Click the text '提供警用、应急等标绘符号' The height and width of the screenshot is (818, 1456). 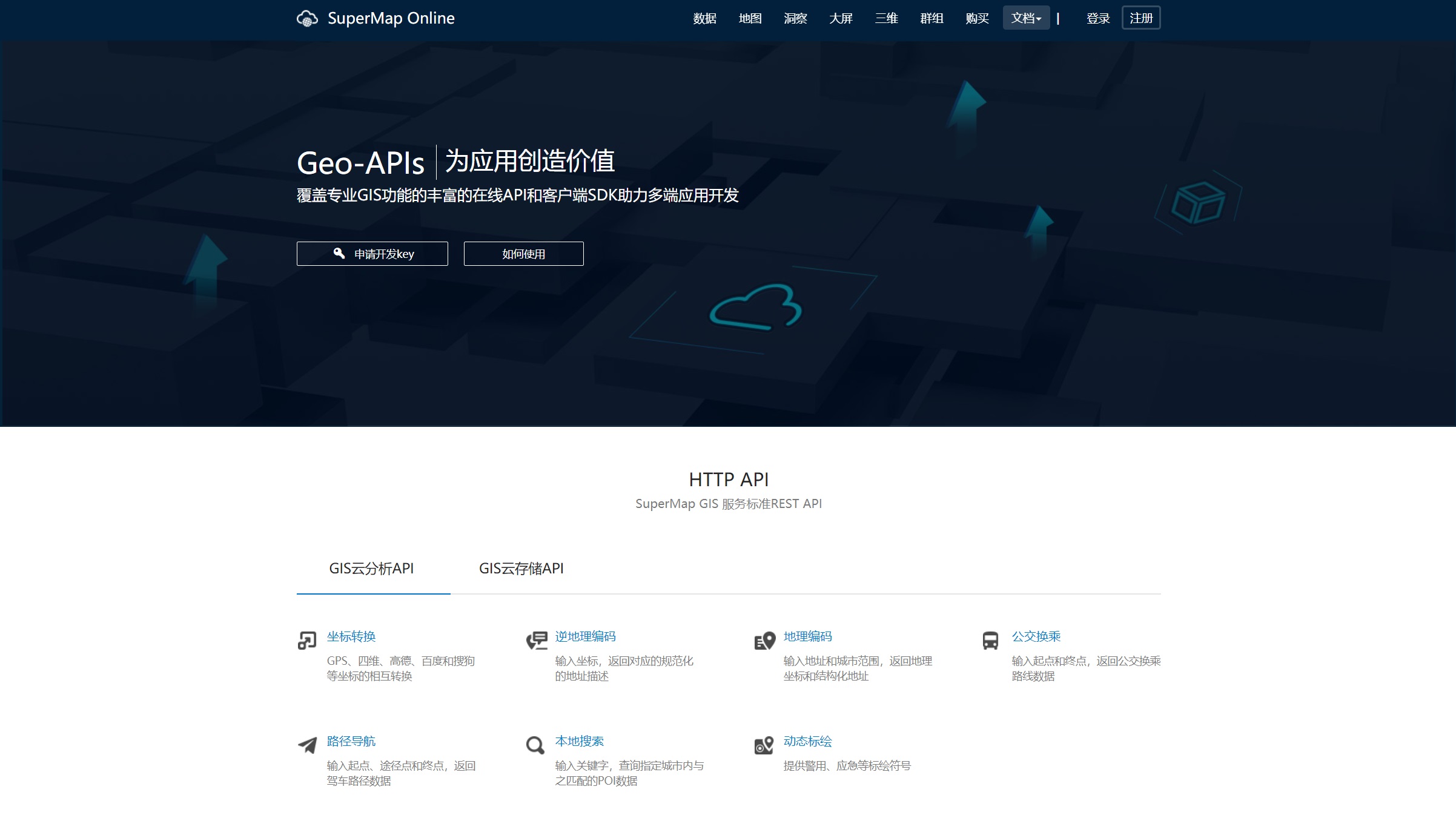[x=847, y=766]
